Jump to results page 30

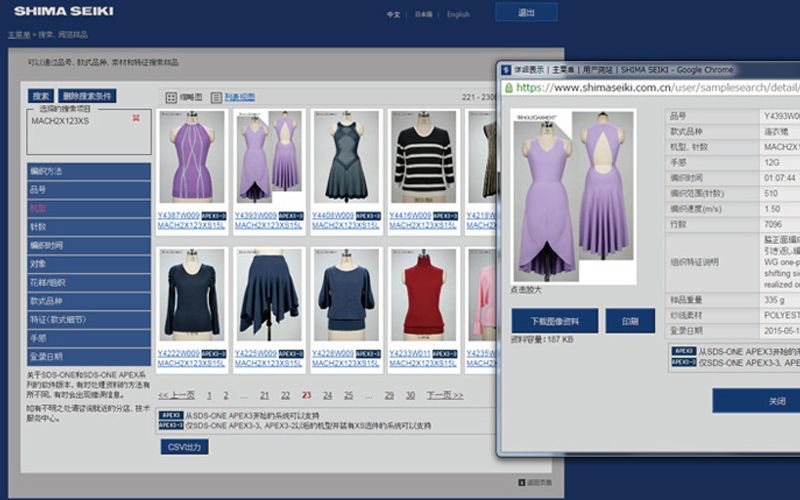(x=410, y=395)
